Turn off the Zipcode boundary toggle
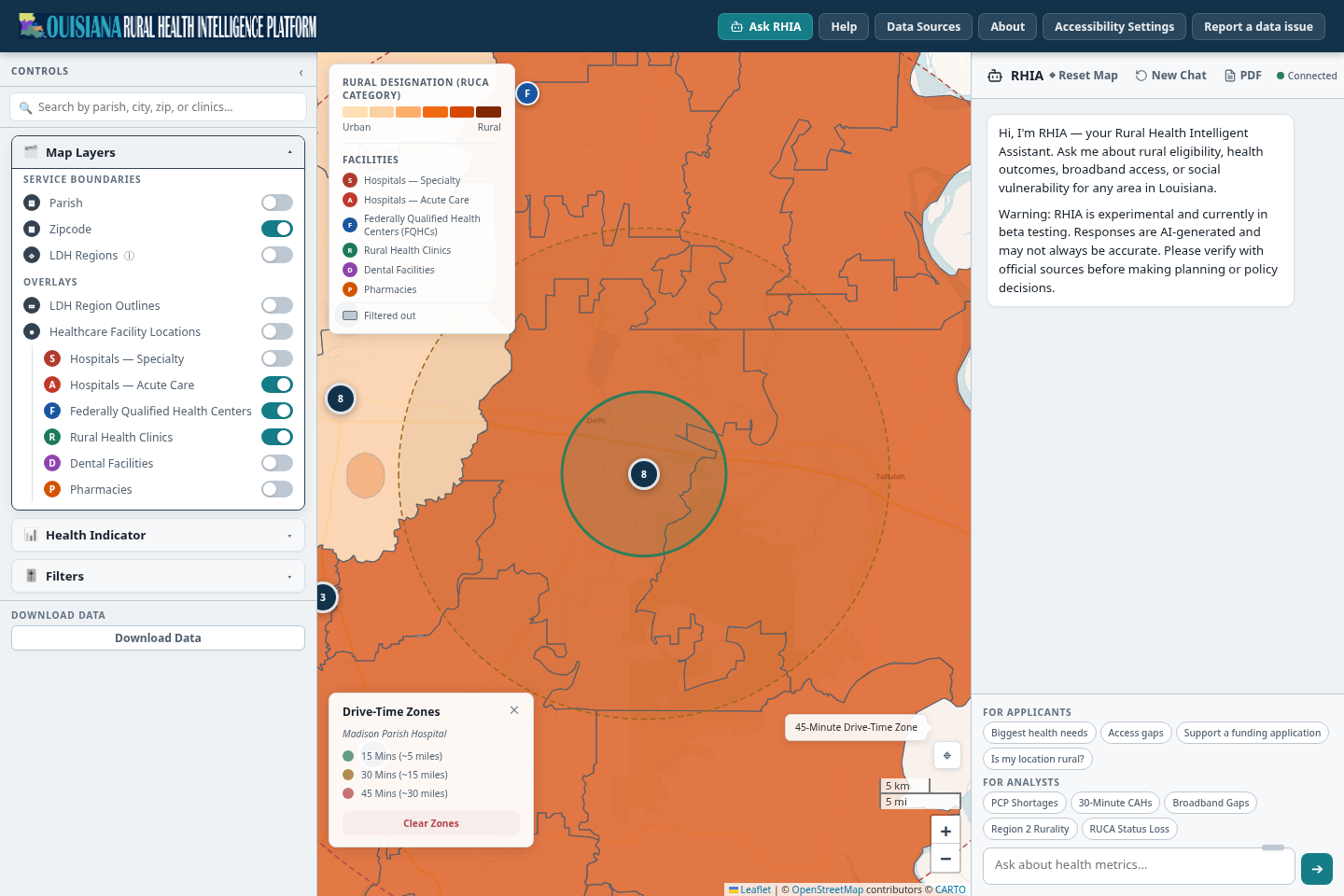Viewport: 1344px width, 896px height. click(x=277, y=229)
